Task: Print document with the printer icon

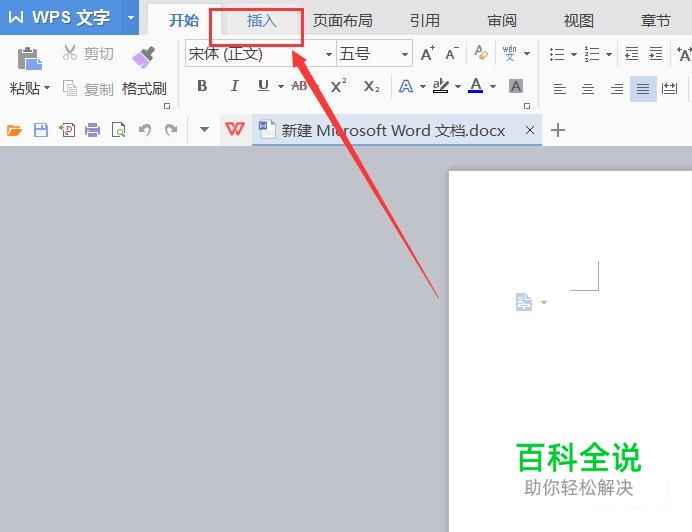Action: (x=92, y=130)
